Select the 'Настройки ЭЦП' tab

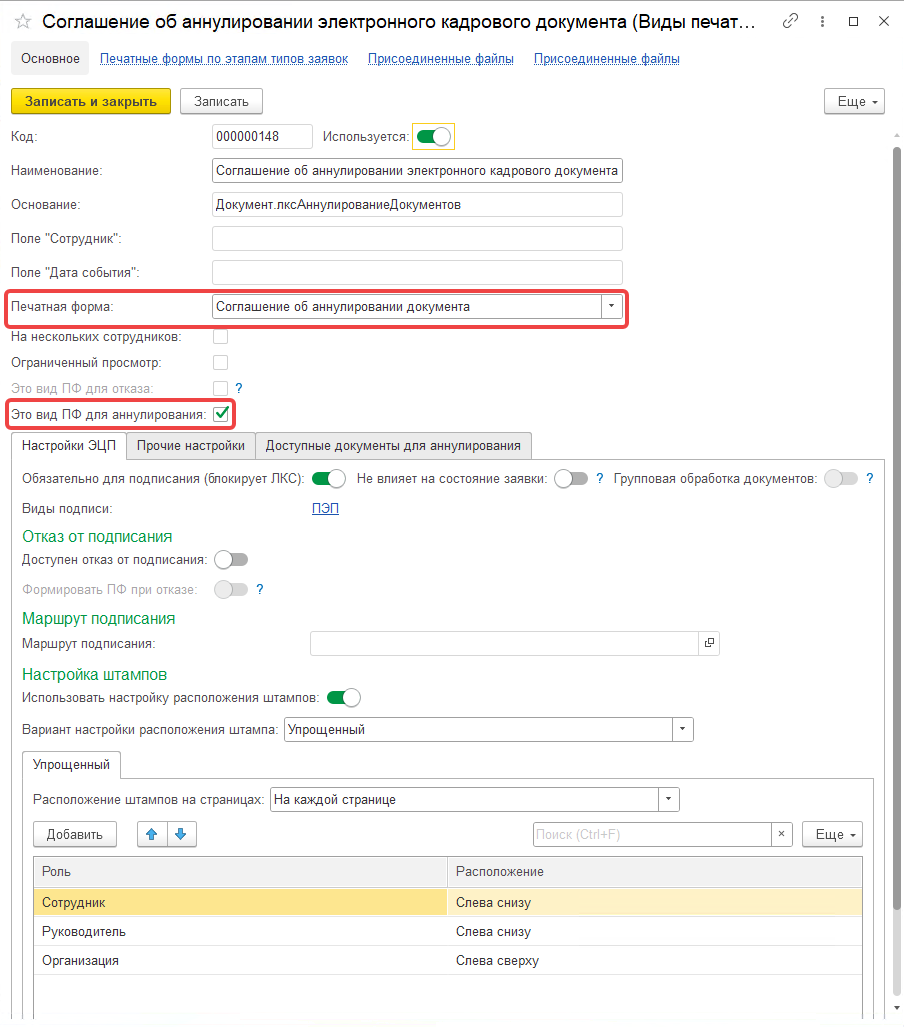69,446
